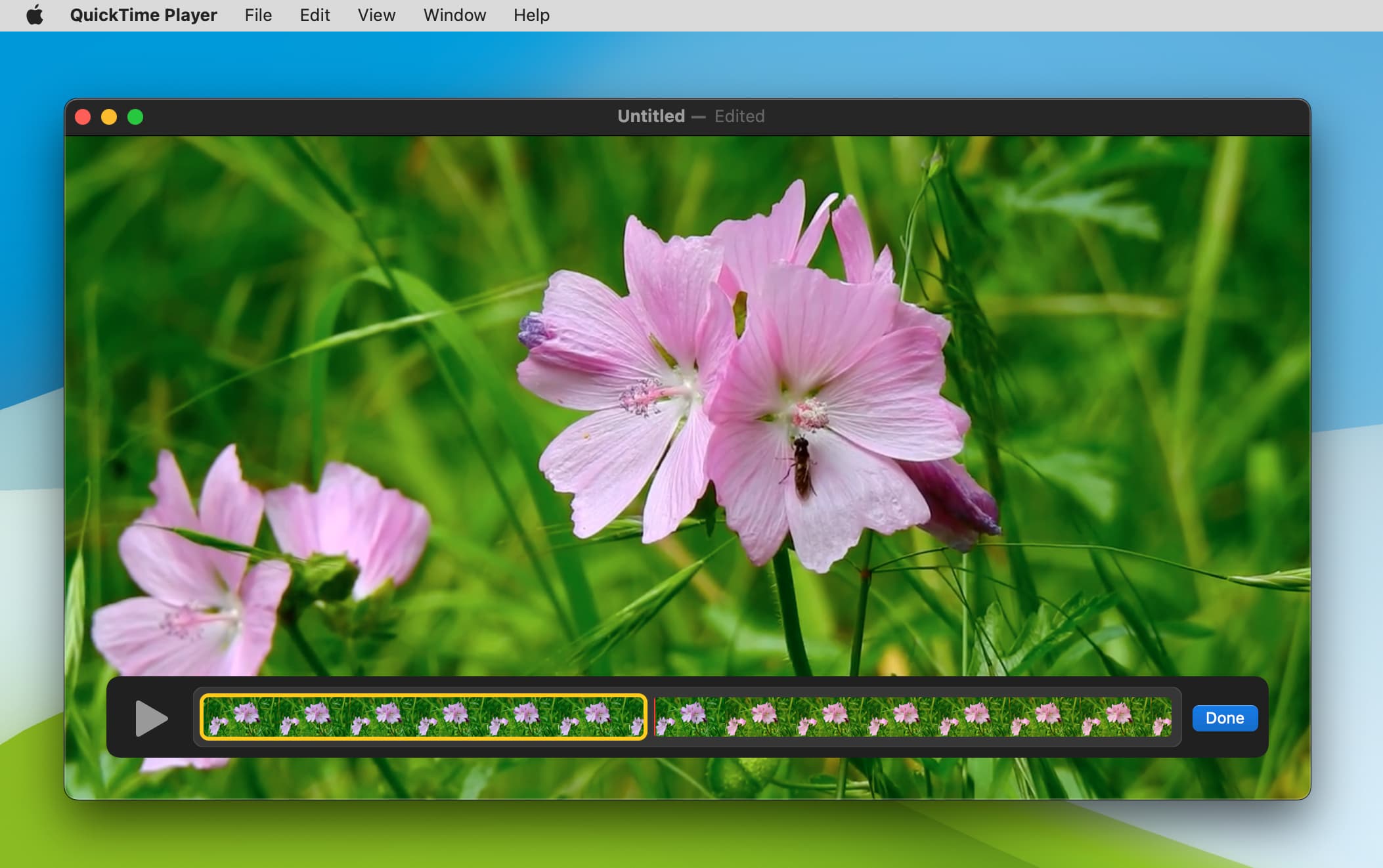Screen dimensions: 1383x868
Task: Open the File menu
Action: [x=258, y=15]
